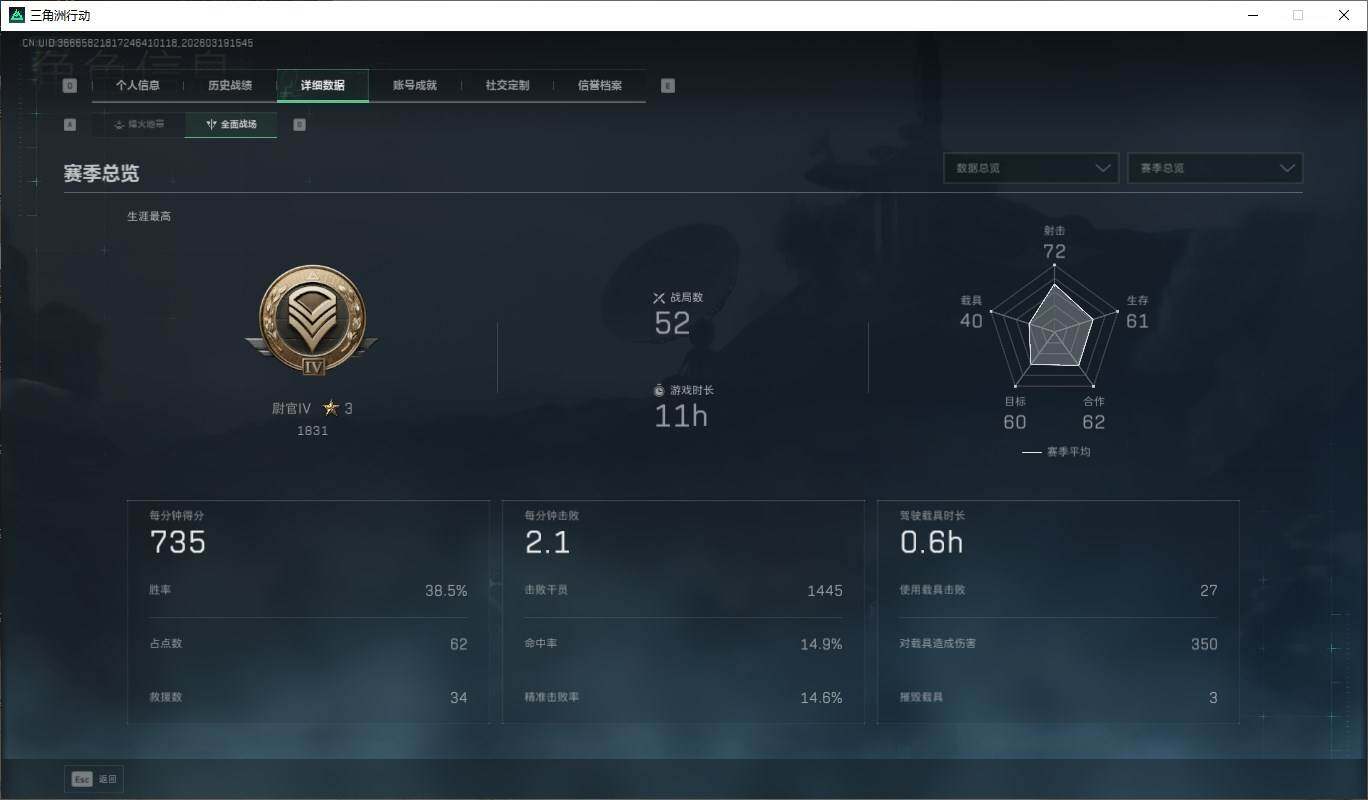
Task: Open the 赛季总览 dropdown
Action: point(1215,168)
